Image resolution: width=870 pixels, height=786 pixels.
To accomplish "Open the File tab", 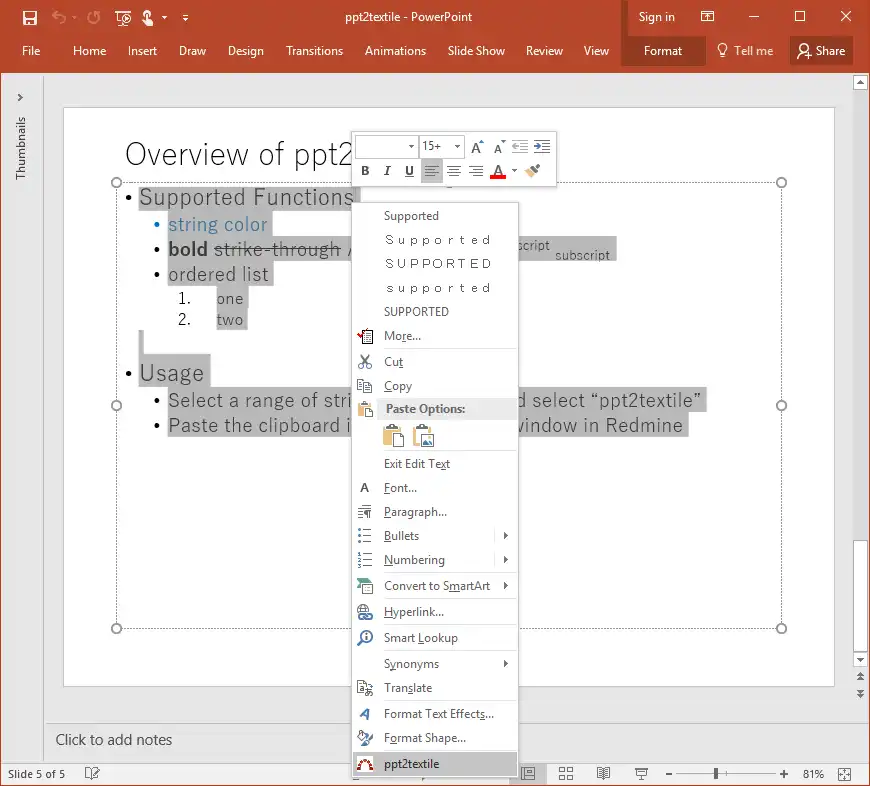I will (x=31, y=50).
